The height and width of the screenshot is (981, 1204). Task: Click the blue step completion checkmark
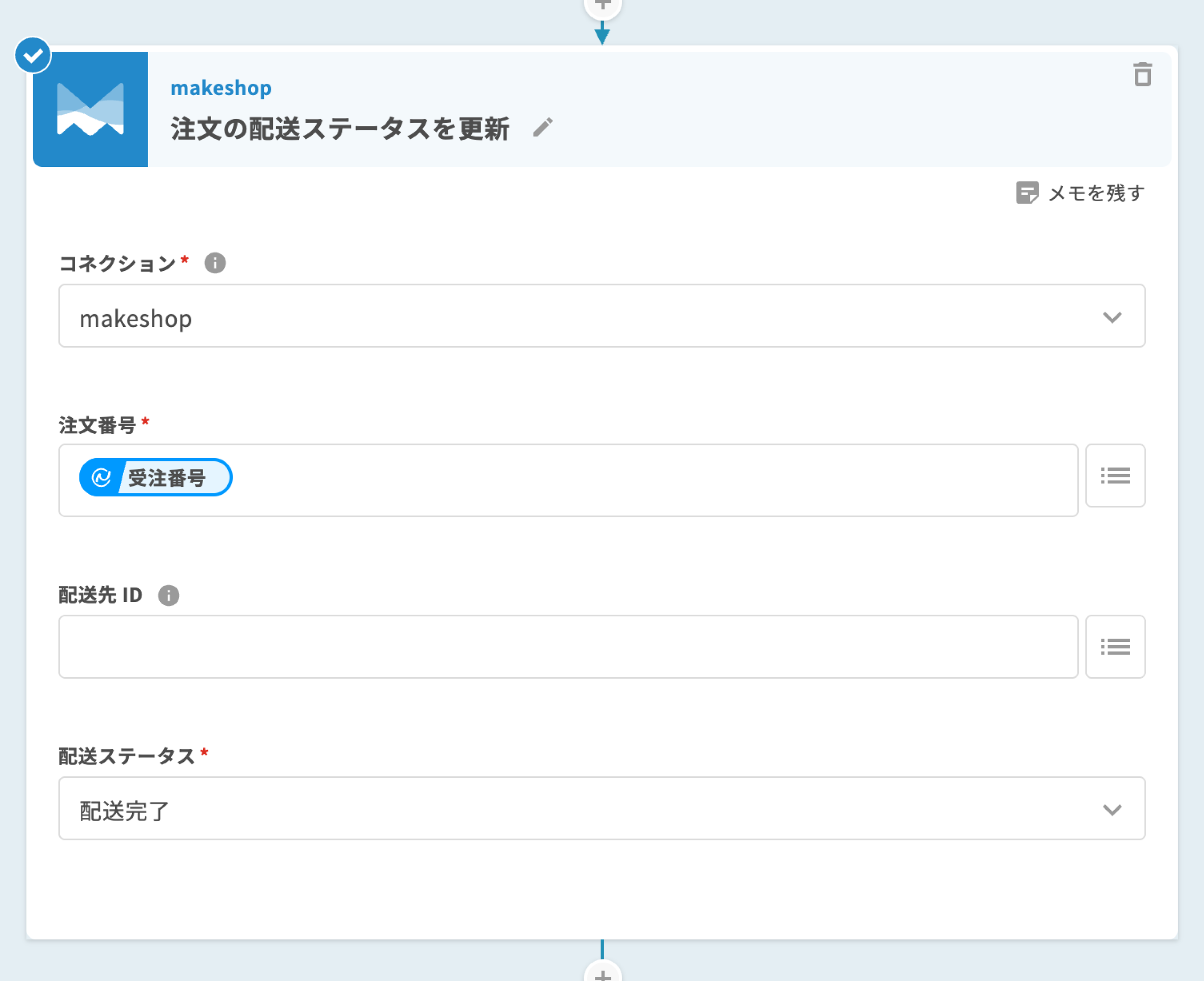(x=33, y=55)
